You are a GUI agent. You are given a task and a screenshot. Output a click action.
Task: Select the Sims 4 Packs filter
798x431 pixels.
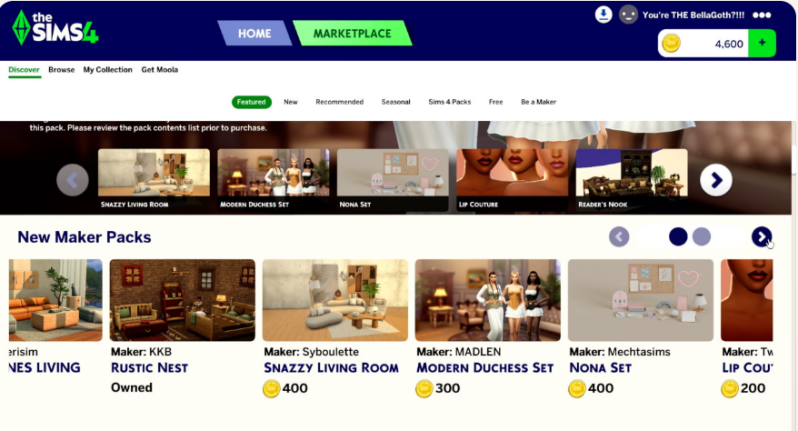point(449,102)
